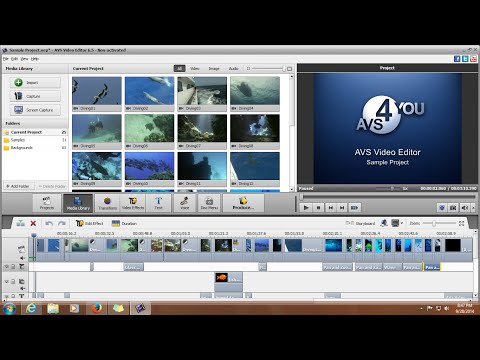Filter media by the Image tab
This screenshot has width=480, height=360.
(x=214, y=69)
